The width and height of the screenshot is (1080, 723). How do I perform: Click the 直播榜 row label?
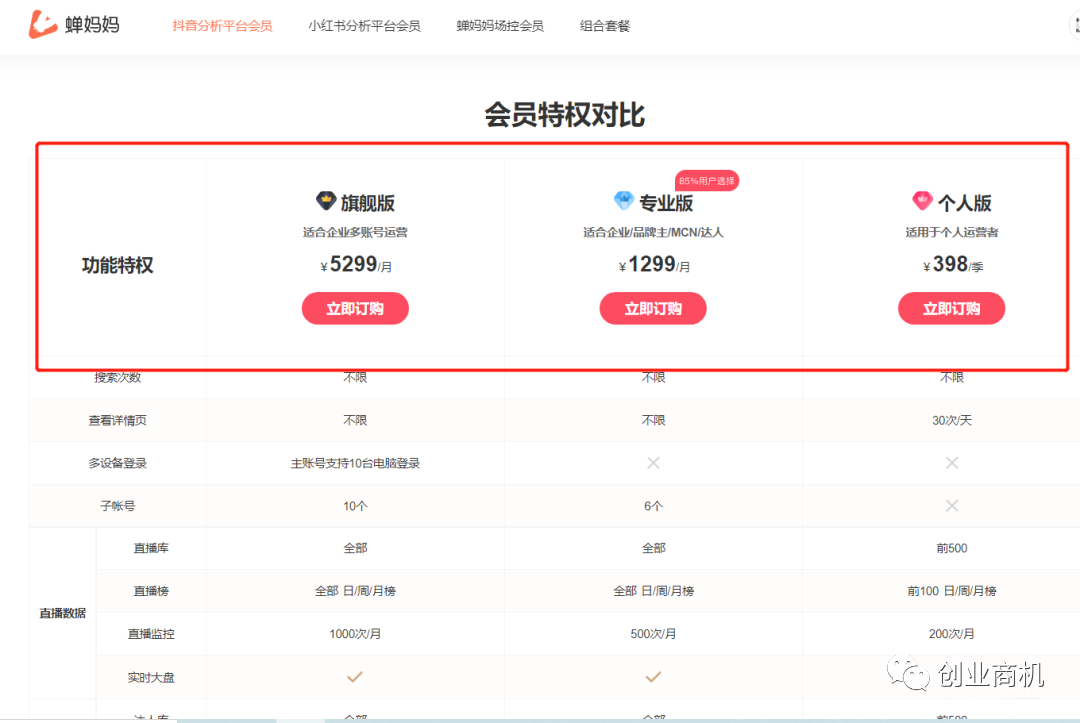tap(151, 591)
